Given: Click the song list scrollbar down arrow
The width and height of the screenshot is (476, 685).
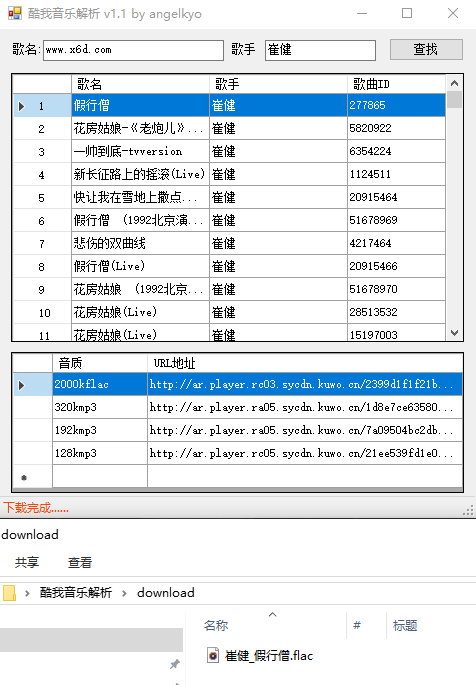Looking at the screenshot, I should coord(454,333).
